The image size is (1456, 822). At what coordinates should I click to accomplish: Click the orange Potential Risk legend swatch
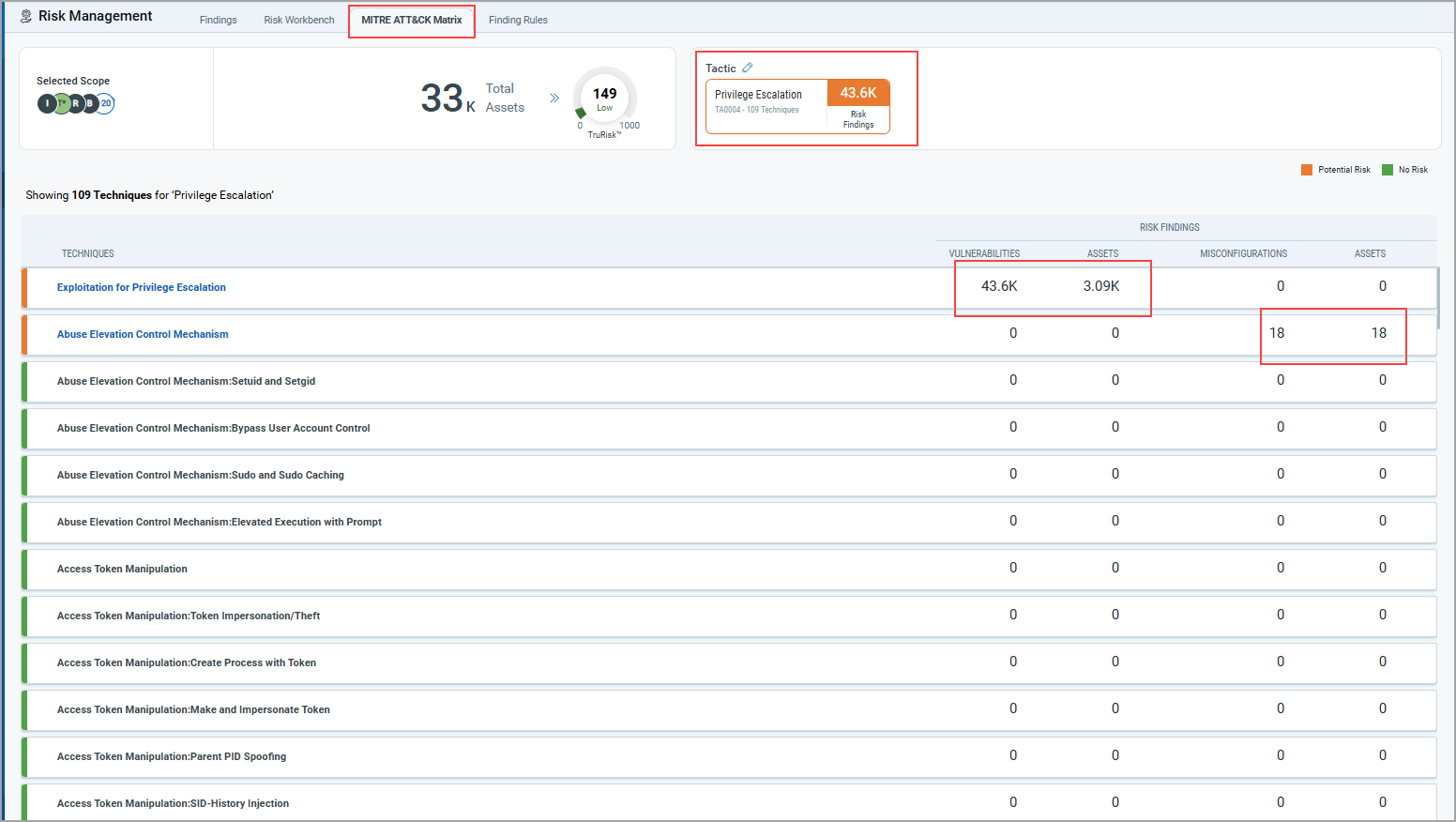pyautogui.click(x=1307, y=170)
